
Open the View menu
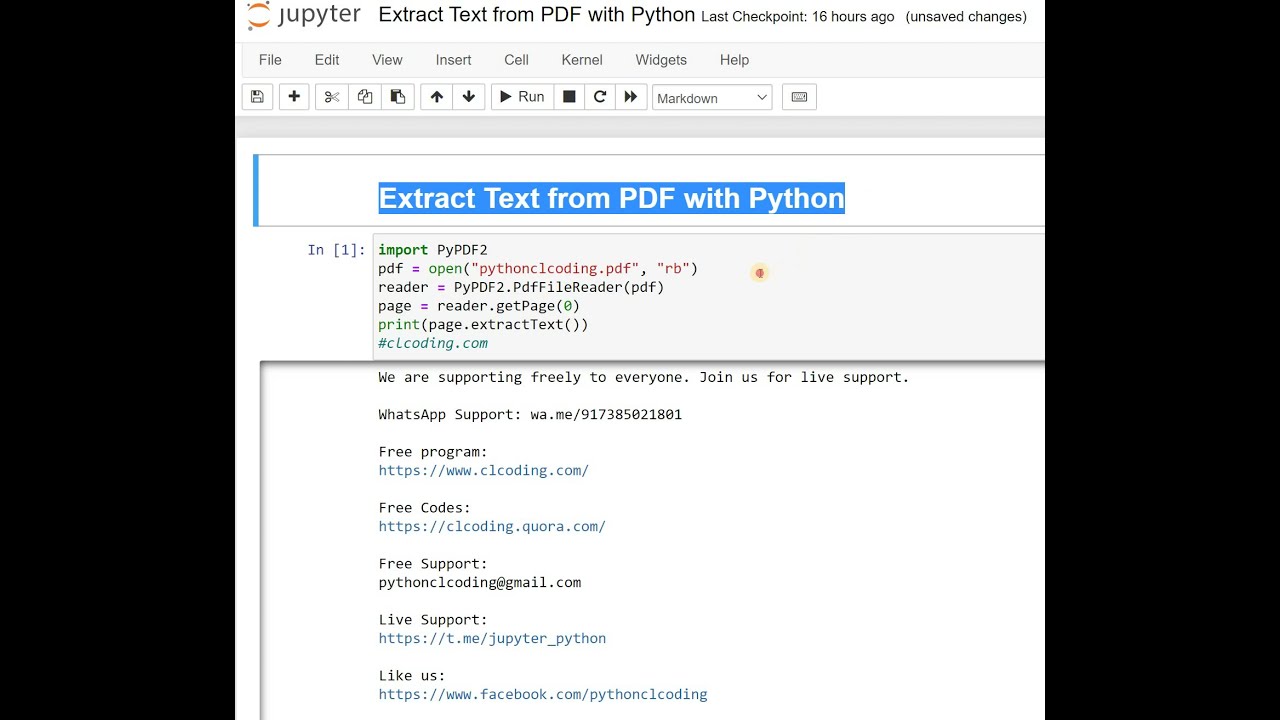tap(387, 60)
